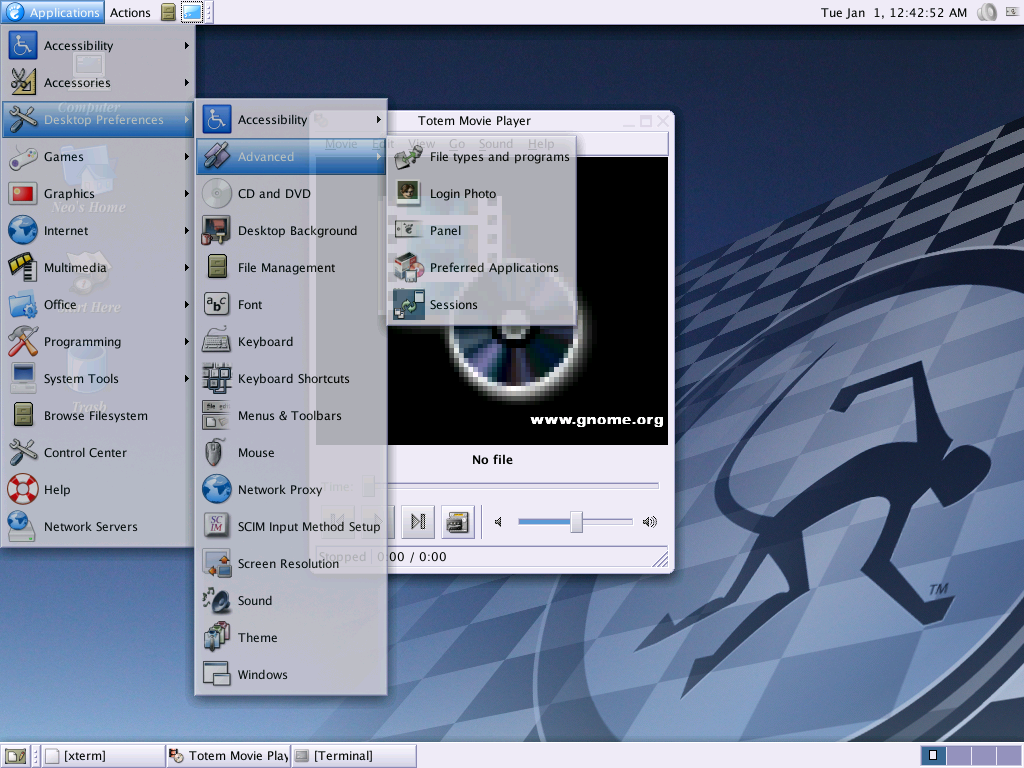Click the Network Servers icon

pos(22,526)
